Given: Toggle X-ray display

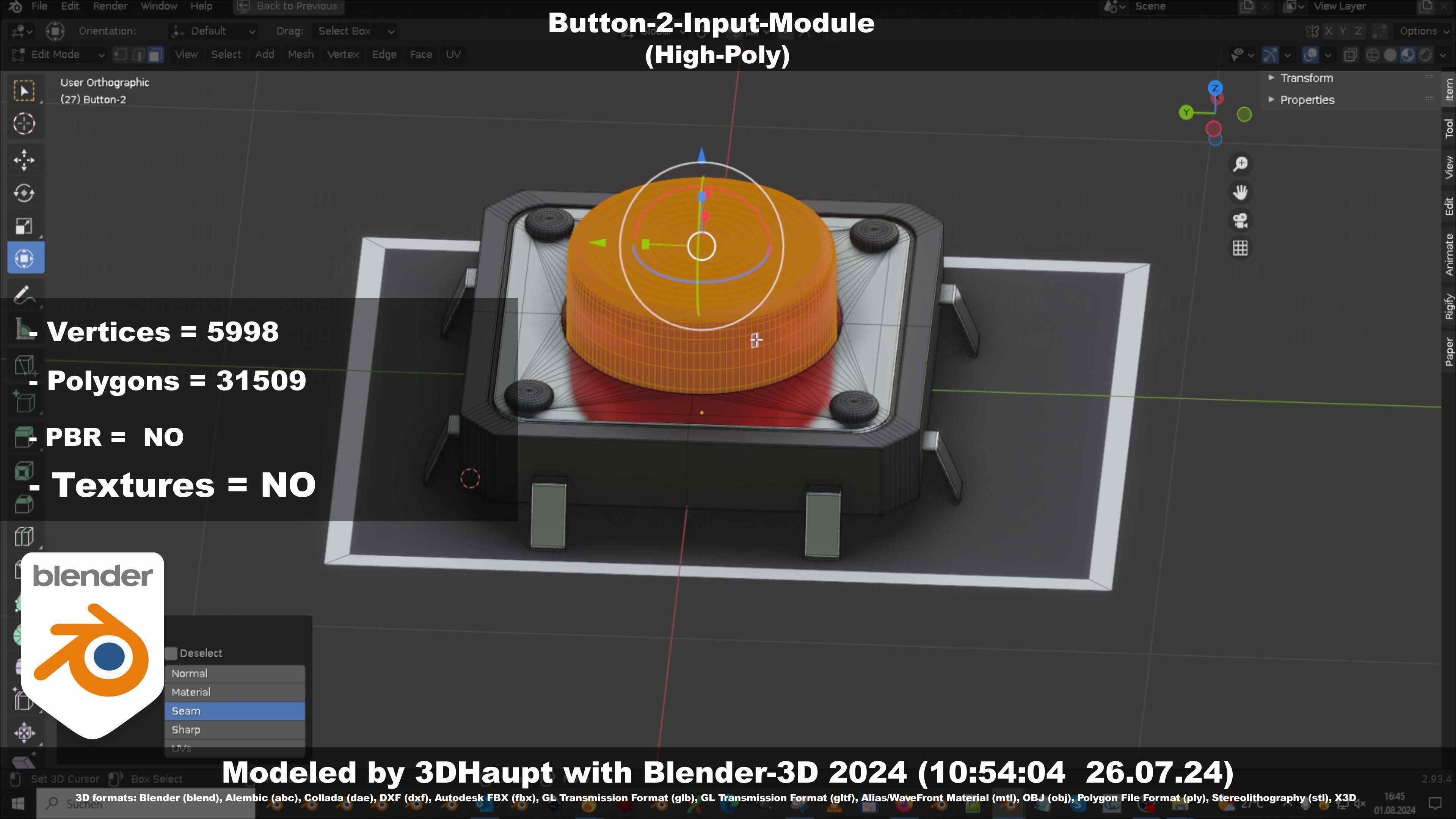Looking at the screenshot, I should (1350, 55).
